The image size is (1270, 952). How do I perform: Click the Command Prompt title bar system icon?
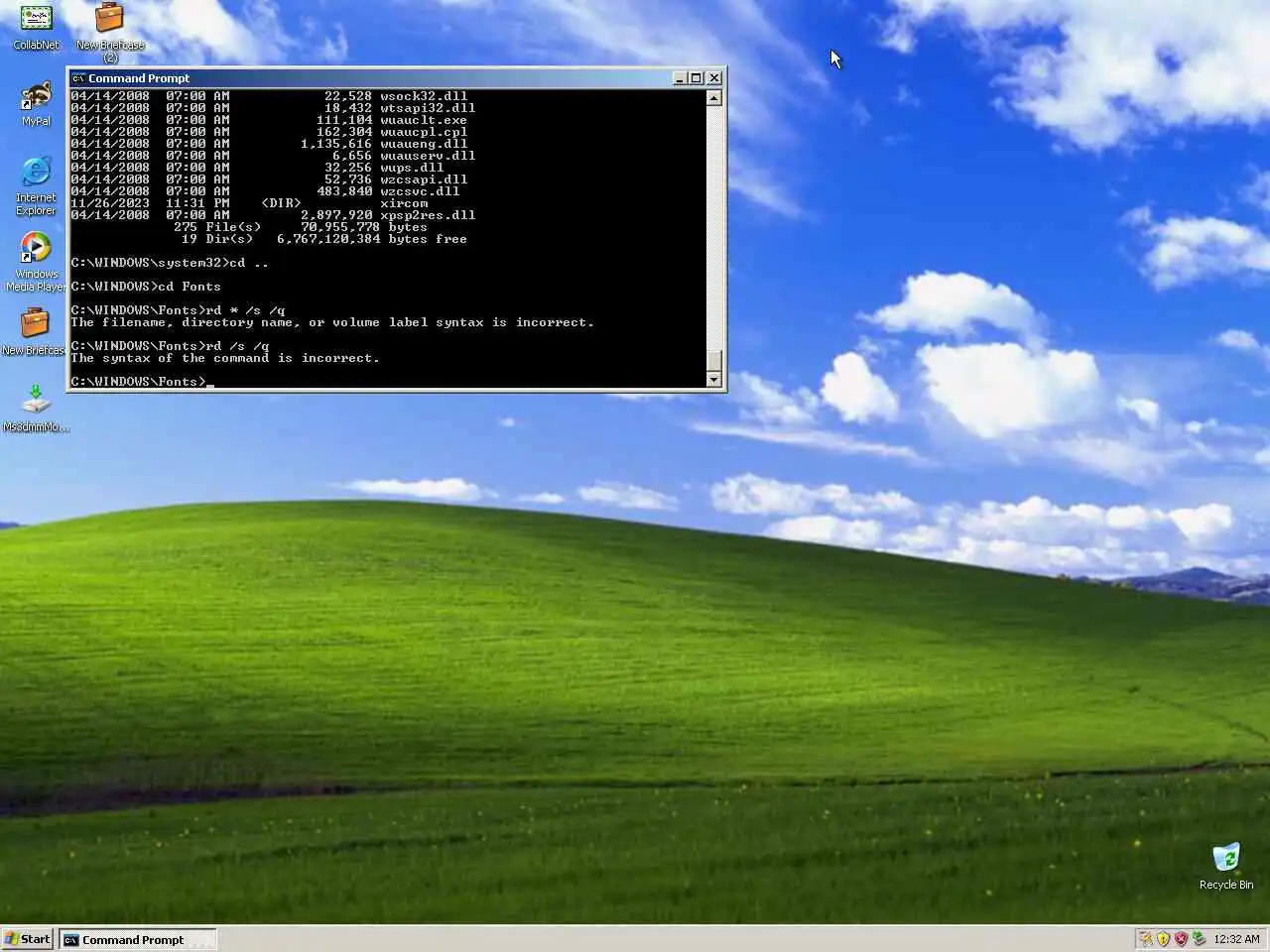pyautogui.click(x=78, y=78)
